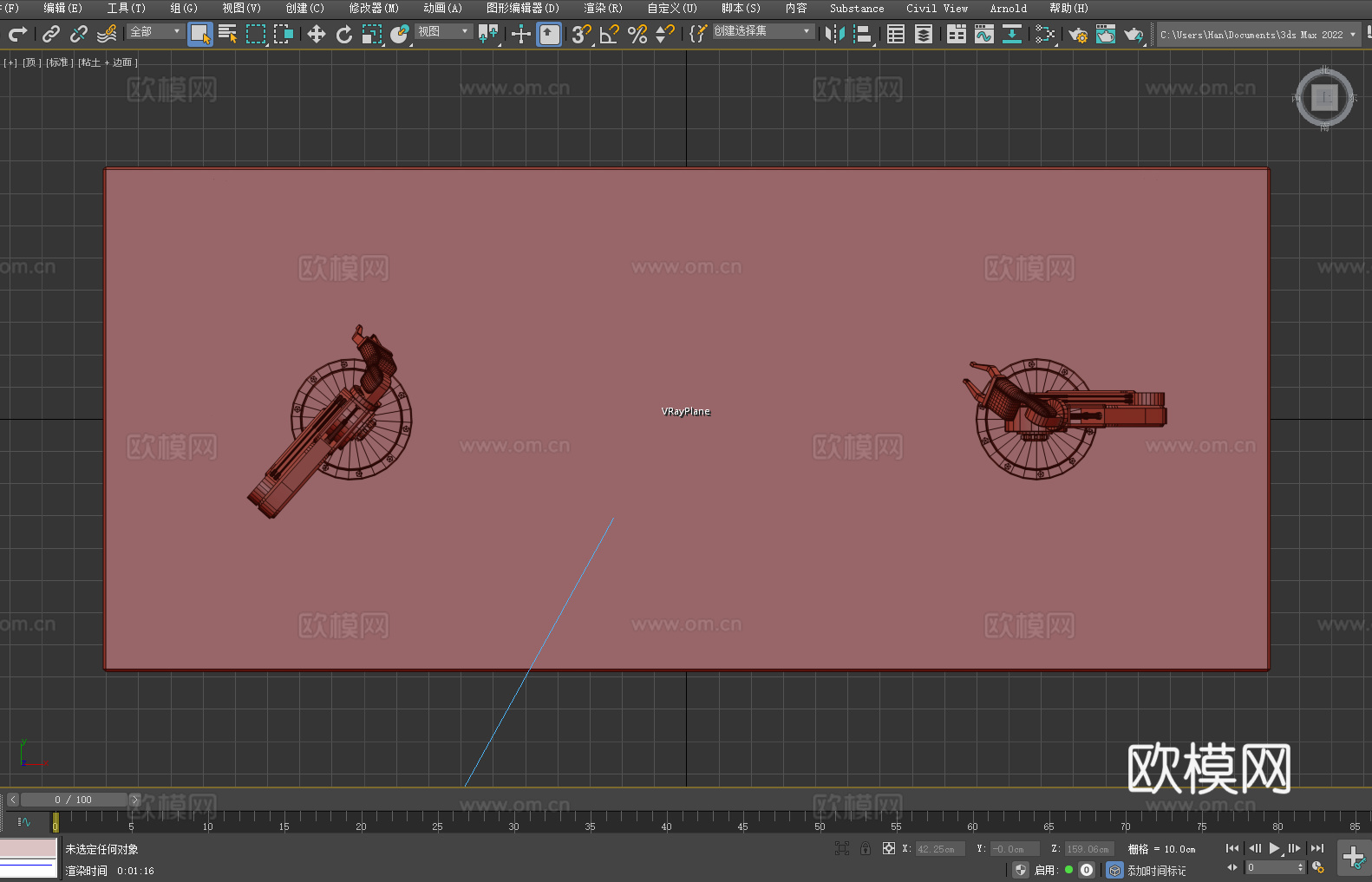Click the 0 / 100 time slider
The image size is (1372, 882).
73,800
